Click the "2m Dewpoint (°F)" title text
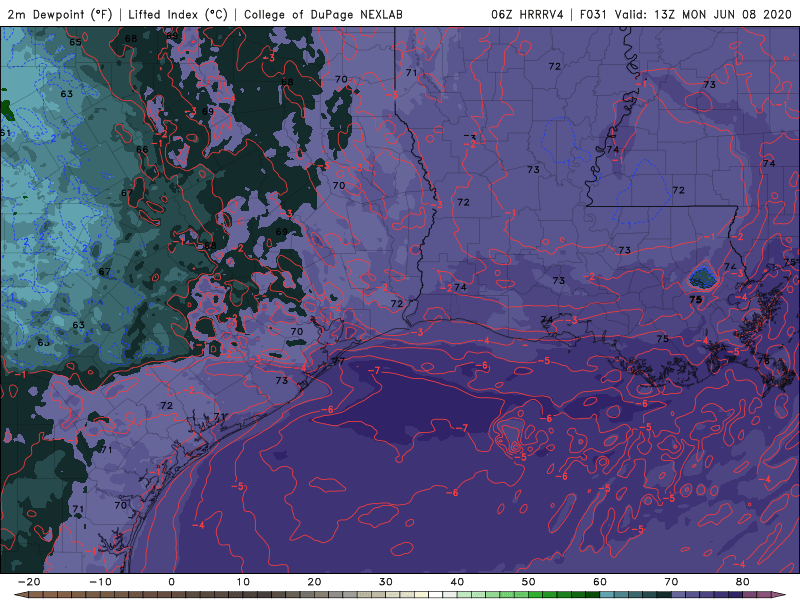The height and width of the screenshot is (600, 800). 60,14
